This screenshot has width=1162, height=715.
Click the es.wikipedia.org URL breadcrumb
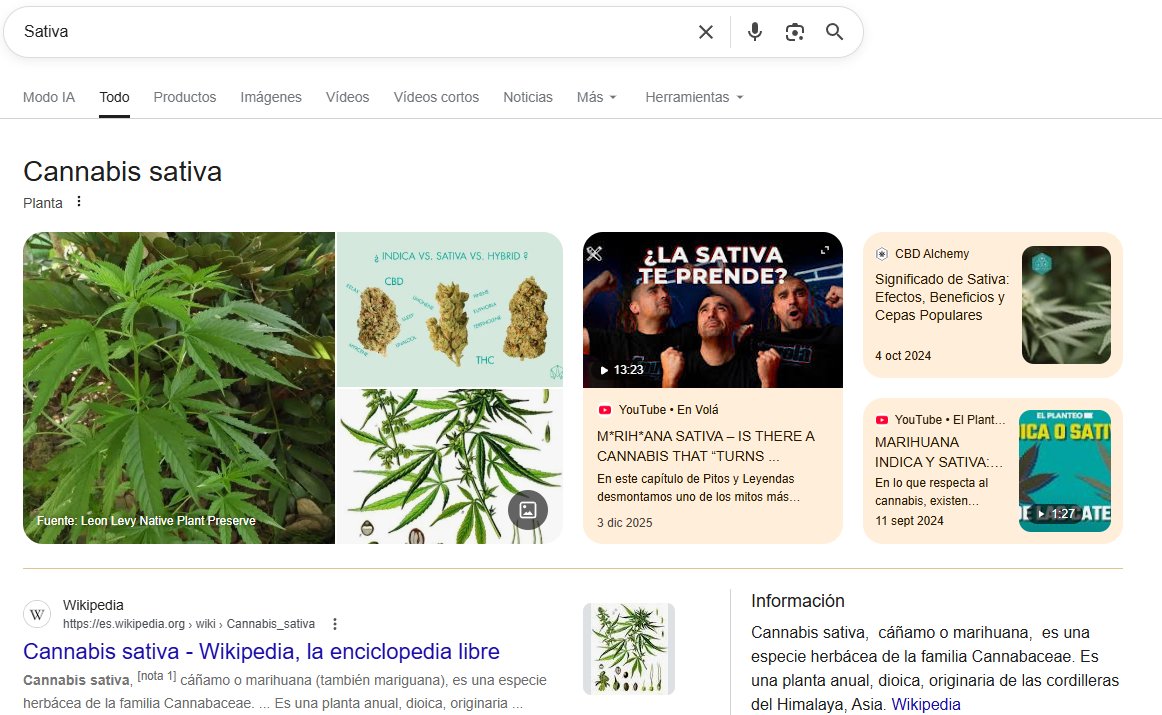point(189,624)
